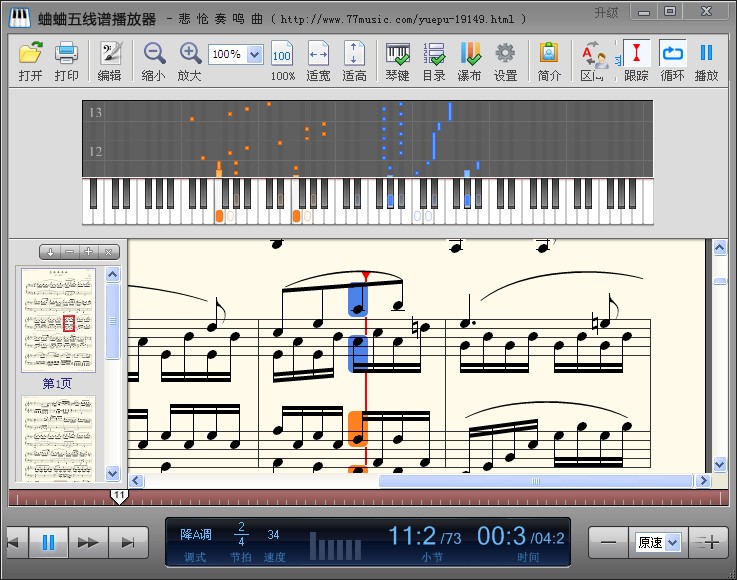Pause playback with the pause button
This screenshot has width=737, height=580.
pyautogui.click(x=48, y=542)
